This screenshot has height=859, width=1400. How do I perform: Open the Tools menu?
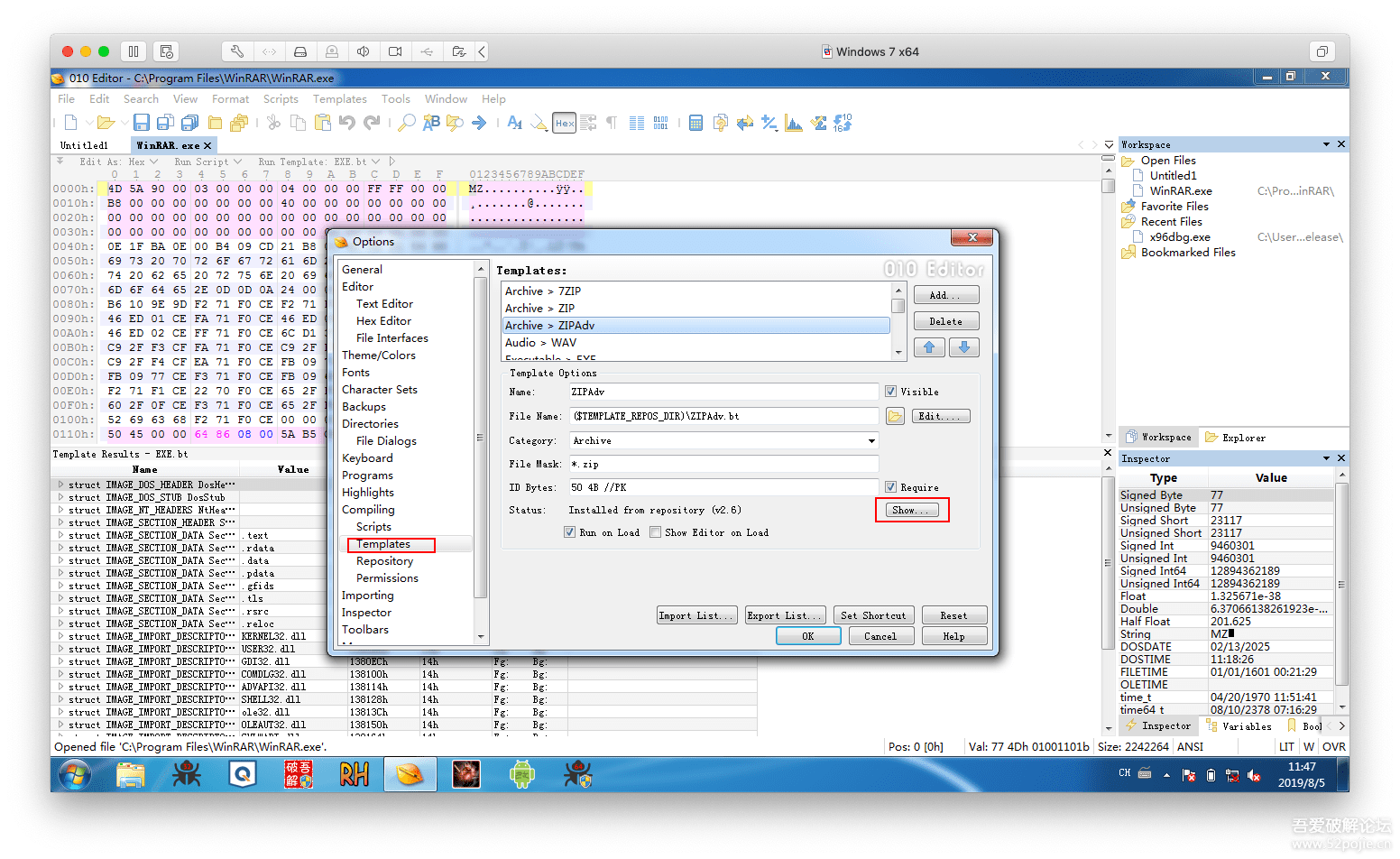coord(396,99)
